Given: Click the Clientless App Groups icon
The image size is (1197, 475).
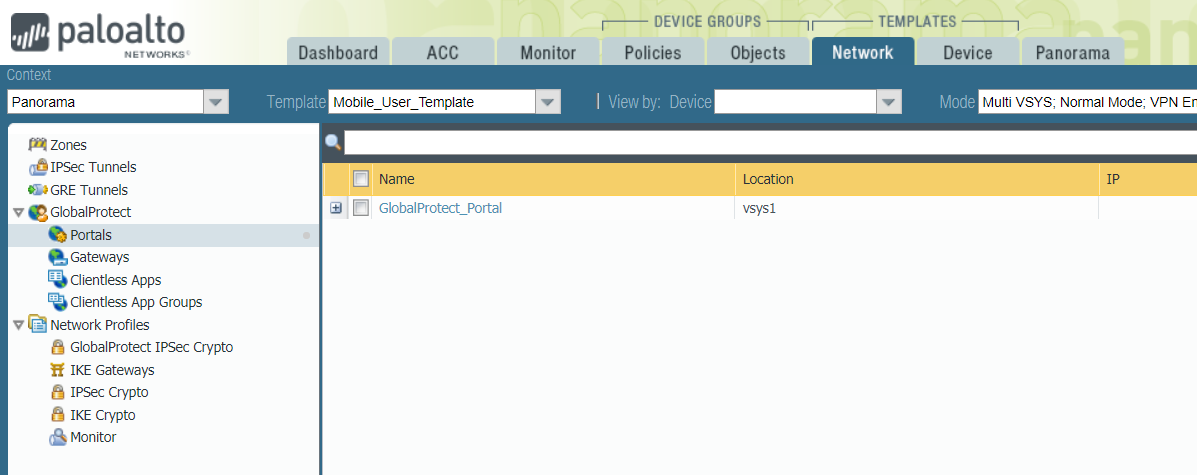Looking at the screenshot, I should [58, 302].
